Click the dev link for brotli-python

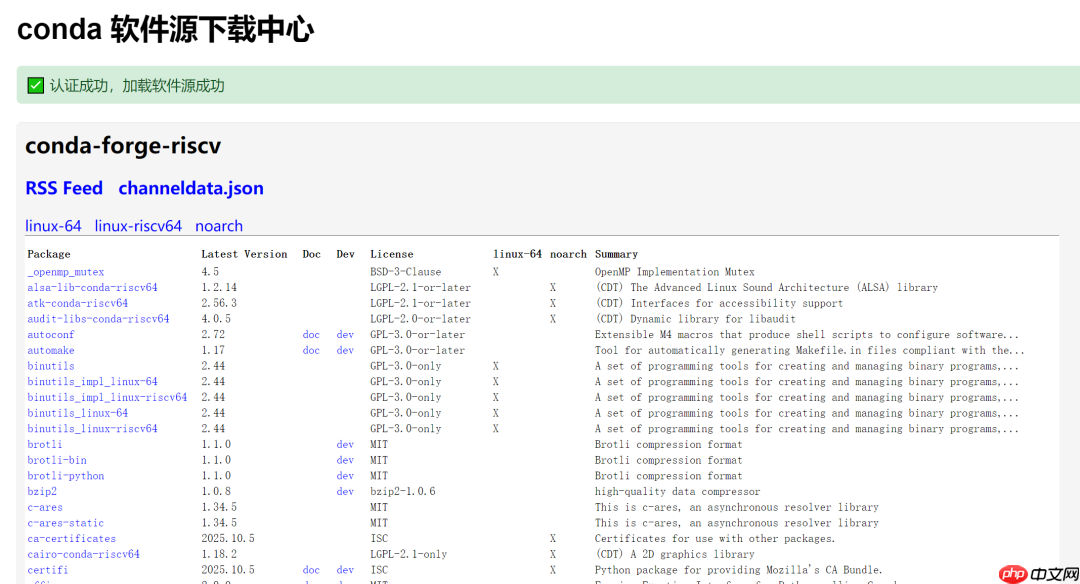click(345, 476)
